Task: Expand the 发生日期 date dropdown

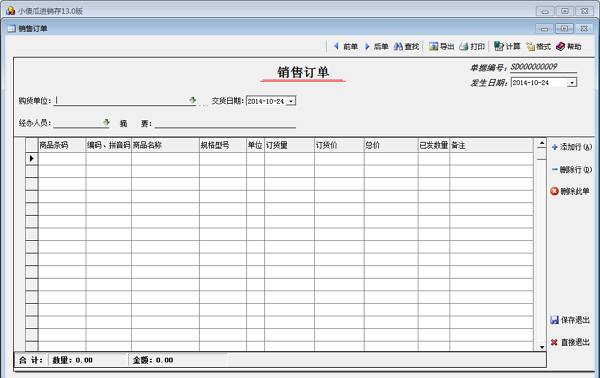Action: tap(572, 83)
